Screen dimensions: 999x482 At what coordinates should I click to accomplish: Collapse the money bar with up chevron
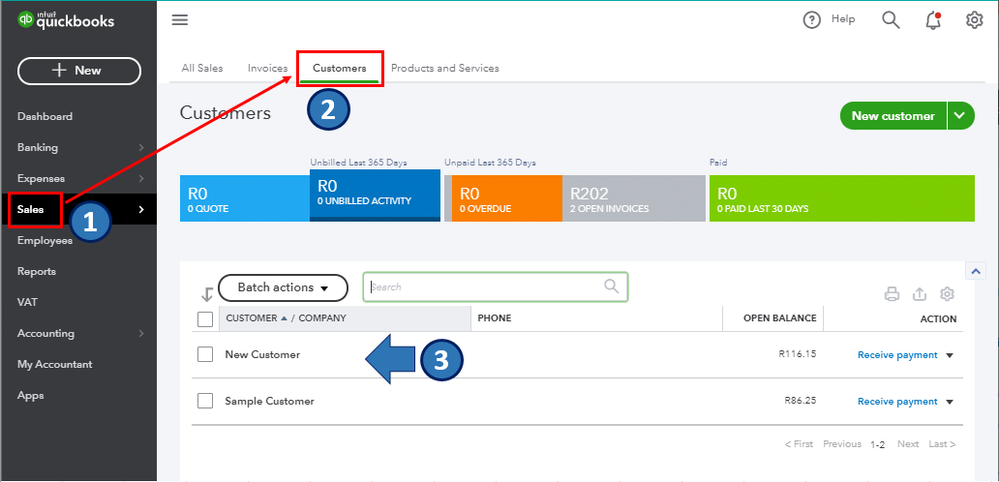(975, 271)
